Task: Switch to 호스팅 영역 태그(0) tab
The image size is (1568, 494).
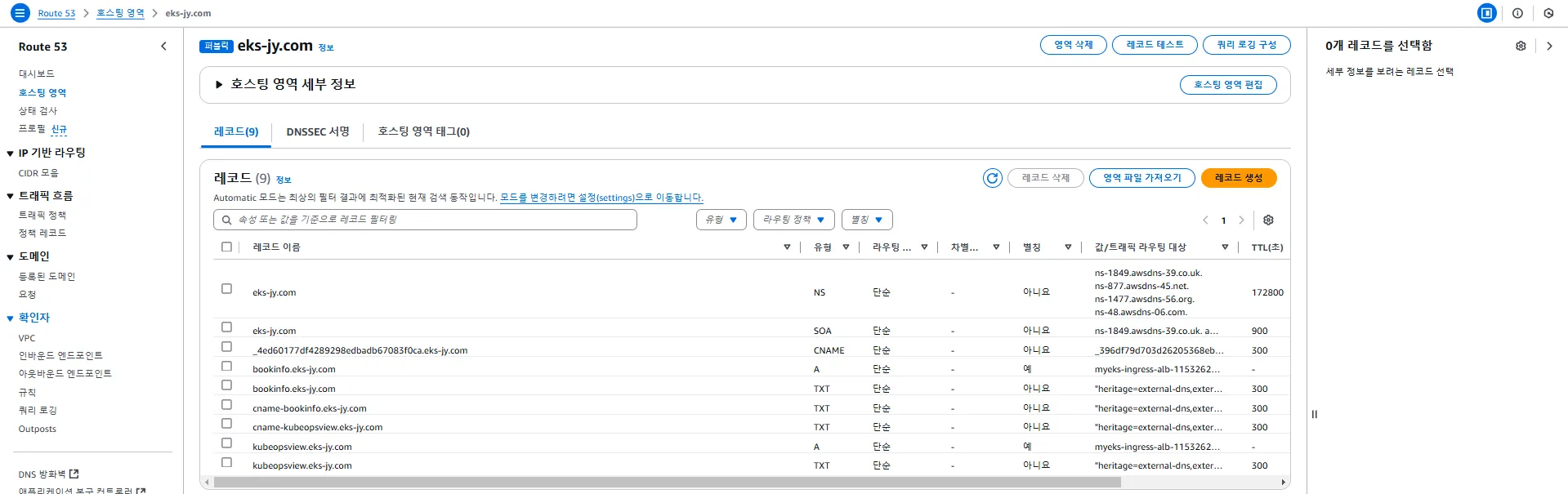Action: [423, 131]
